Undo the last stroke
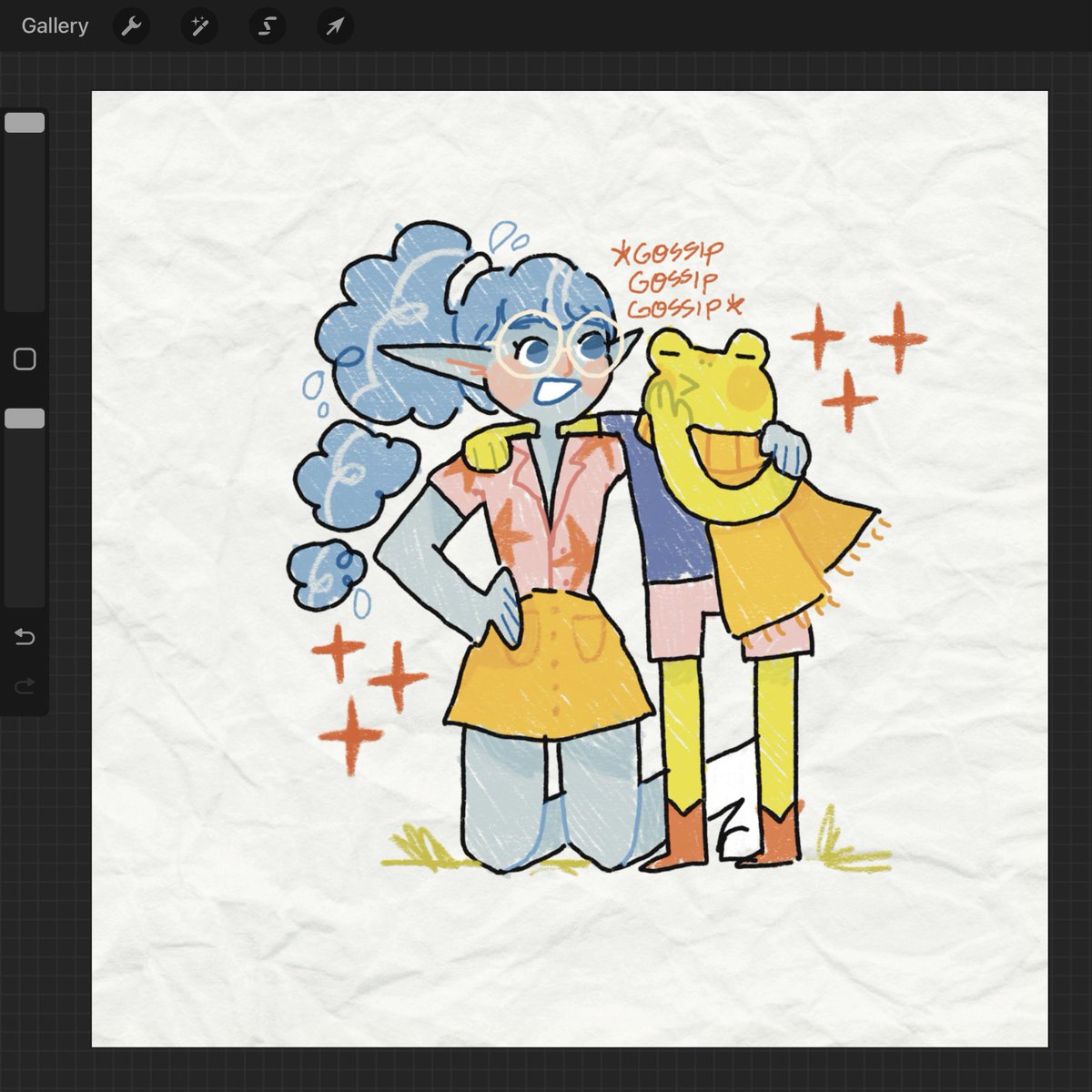The width and height of the screenshot is (1092, 1092). (x=25, y=637)
